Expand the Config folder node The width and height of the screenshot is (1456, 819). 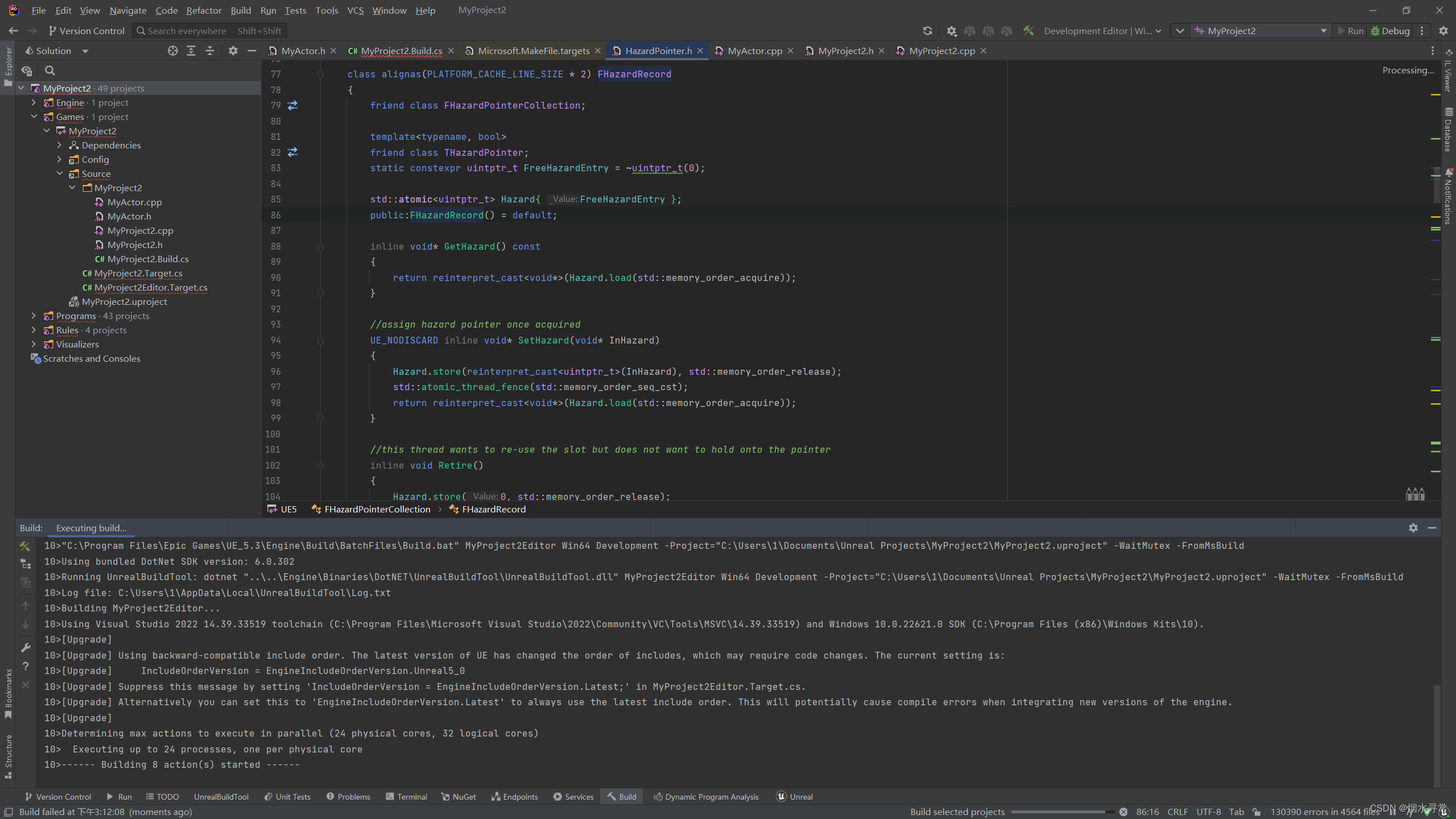click(59, 159)
